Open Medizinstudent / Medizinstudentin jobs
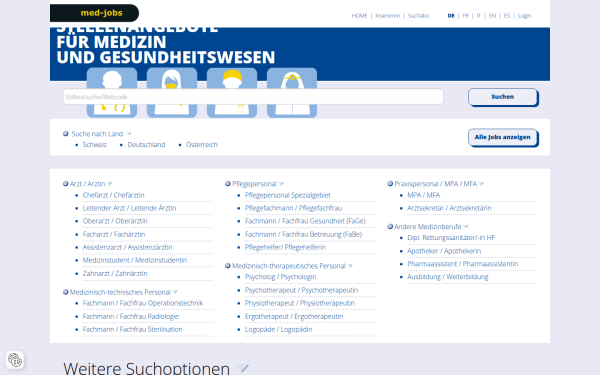600x375 pixels. point(135,260)
